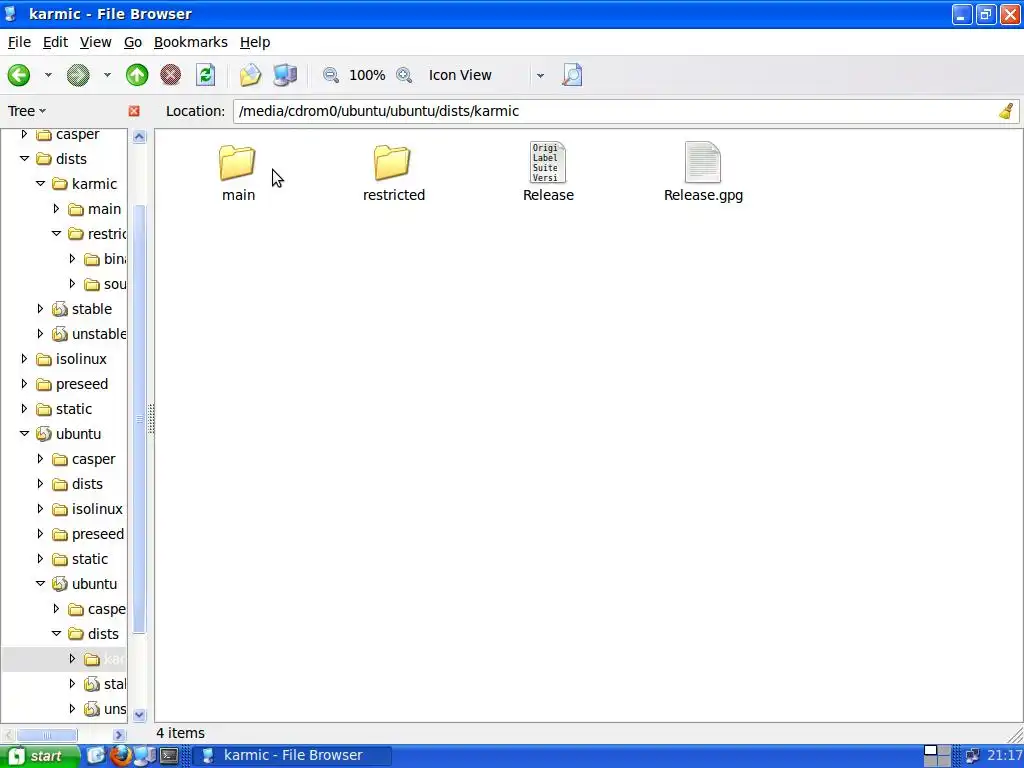Click the tree horizontal scrollbar right arrow
Viewport: 1024px width, 768px height.
click(x=119, y=735)
